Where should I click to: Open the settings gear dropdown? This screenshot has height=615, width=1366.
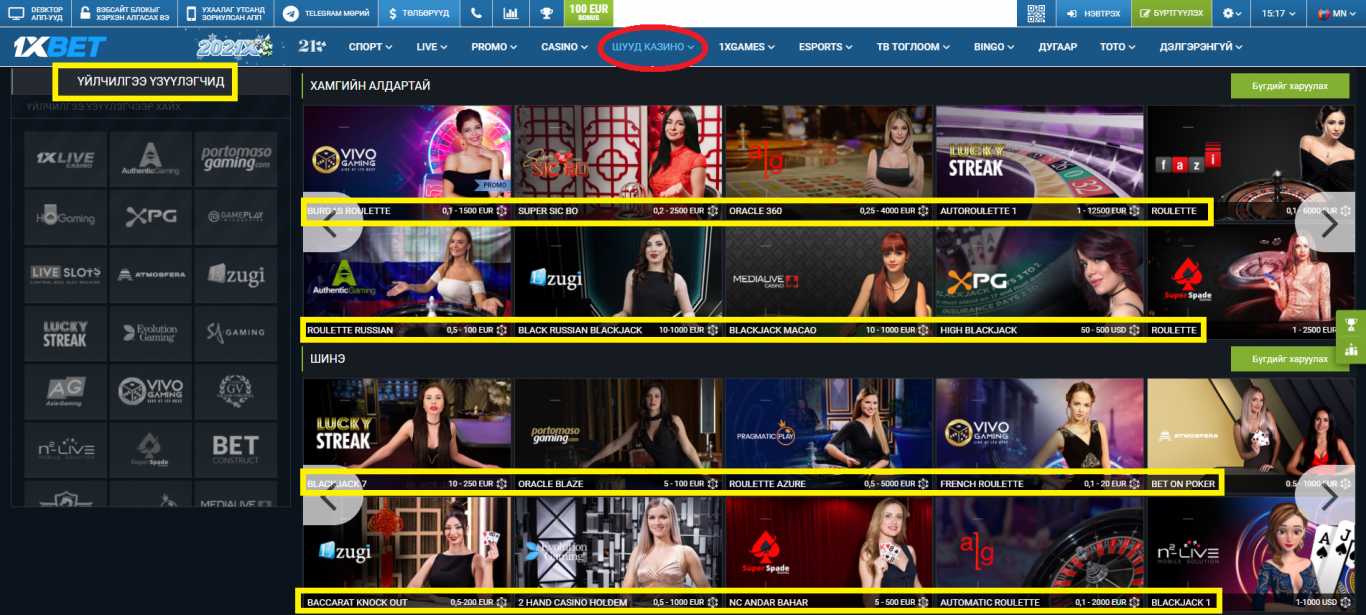(1233, 14)
